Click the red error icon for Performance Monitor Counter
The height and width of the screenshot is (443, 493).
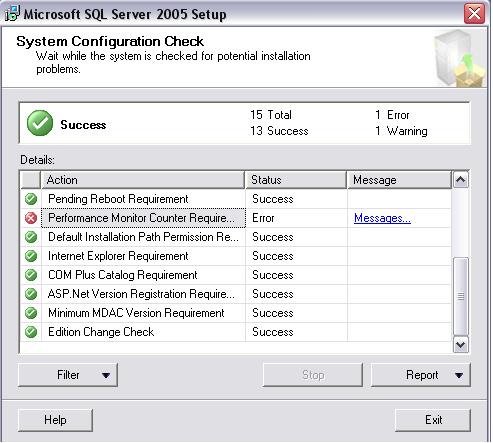(31, 218)
